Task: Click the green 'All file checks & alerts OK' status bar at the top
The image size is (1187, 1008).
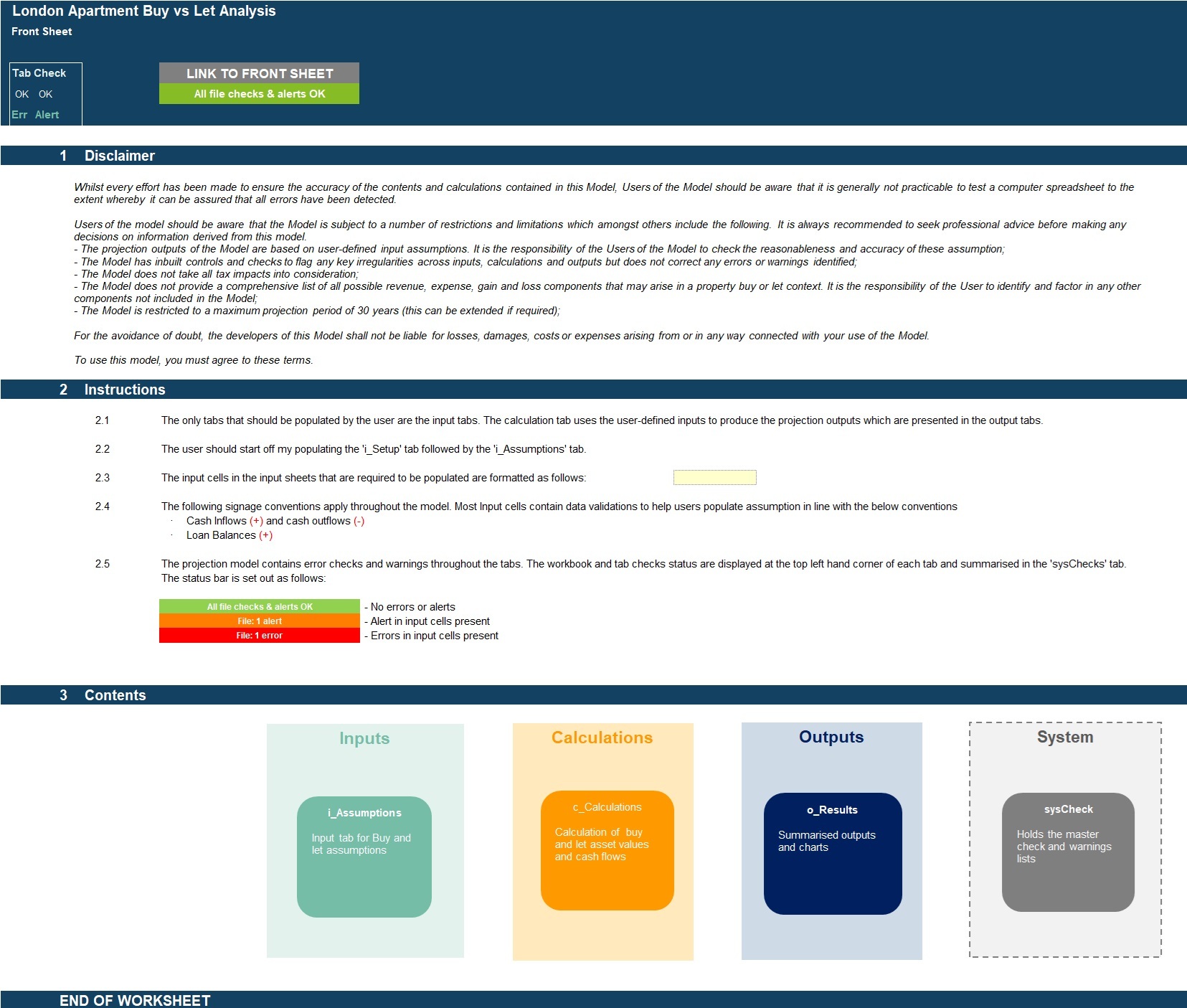Action: 259,94
